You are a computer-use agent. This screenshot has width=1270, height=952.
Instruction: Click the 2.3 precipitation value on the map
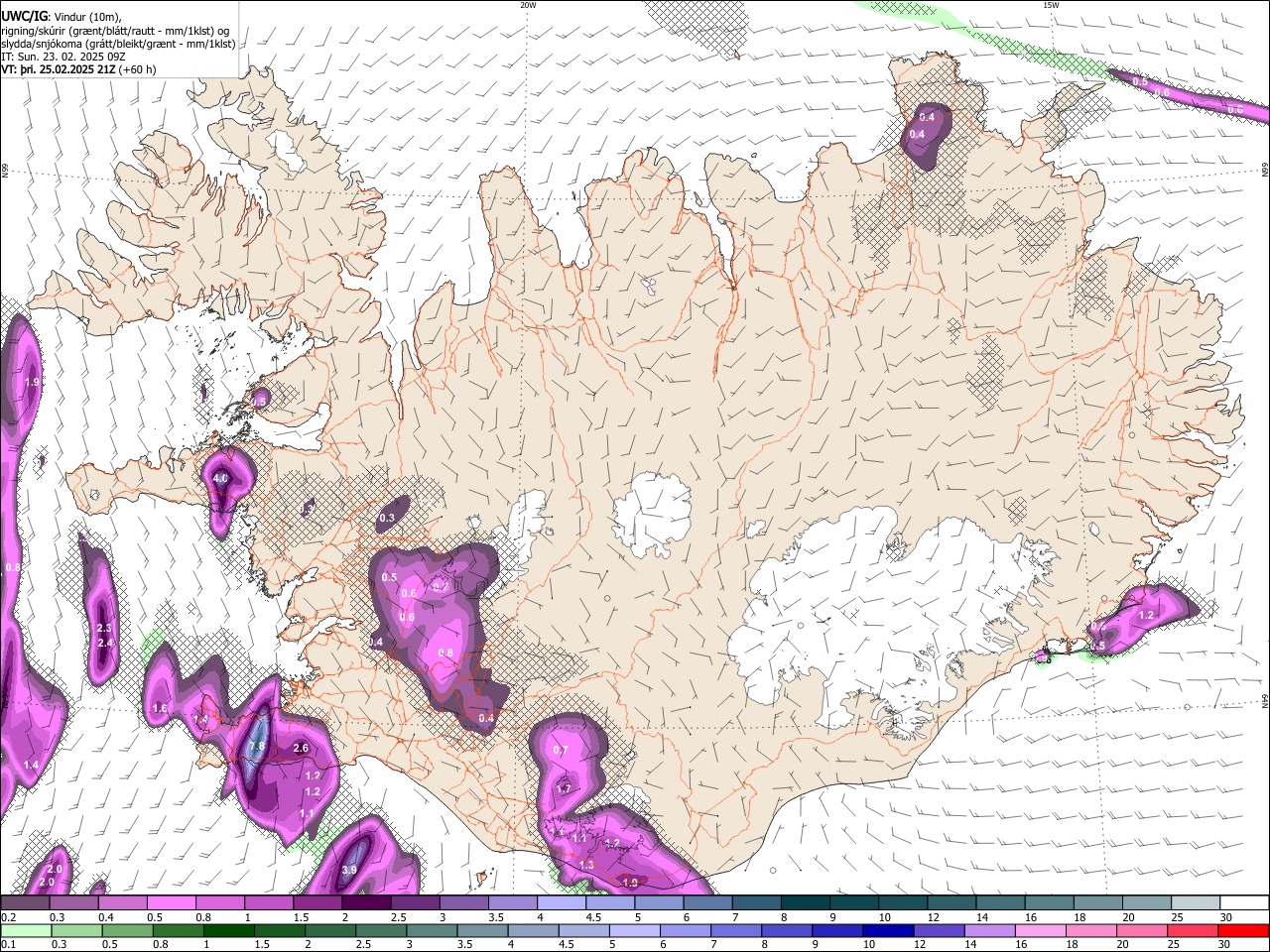point(104,628)
